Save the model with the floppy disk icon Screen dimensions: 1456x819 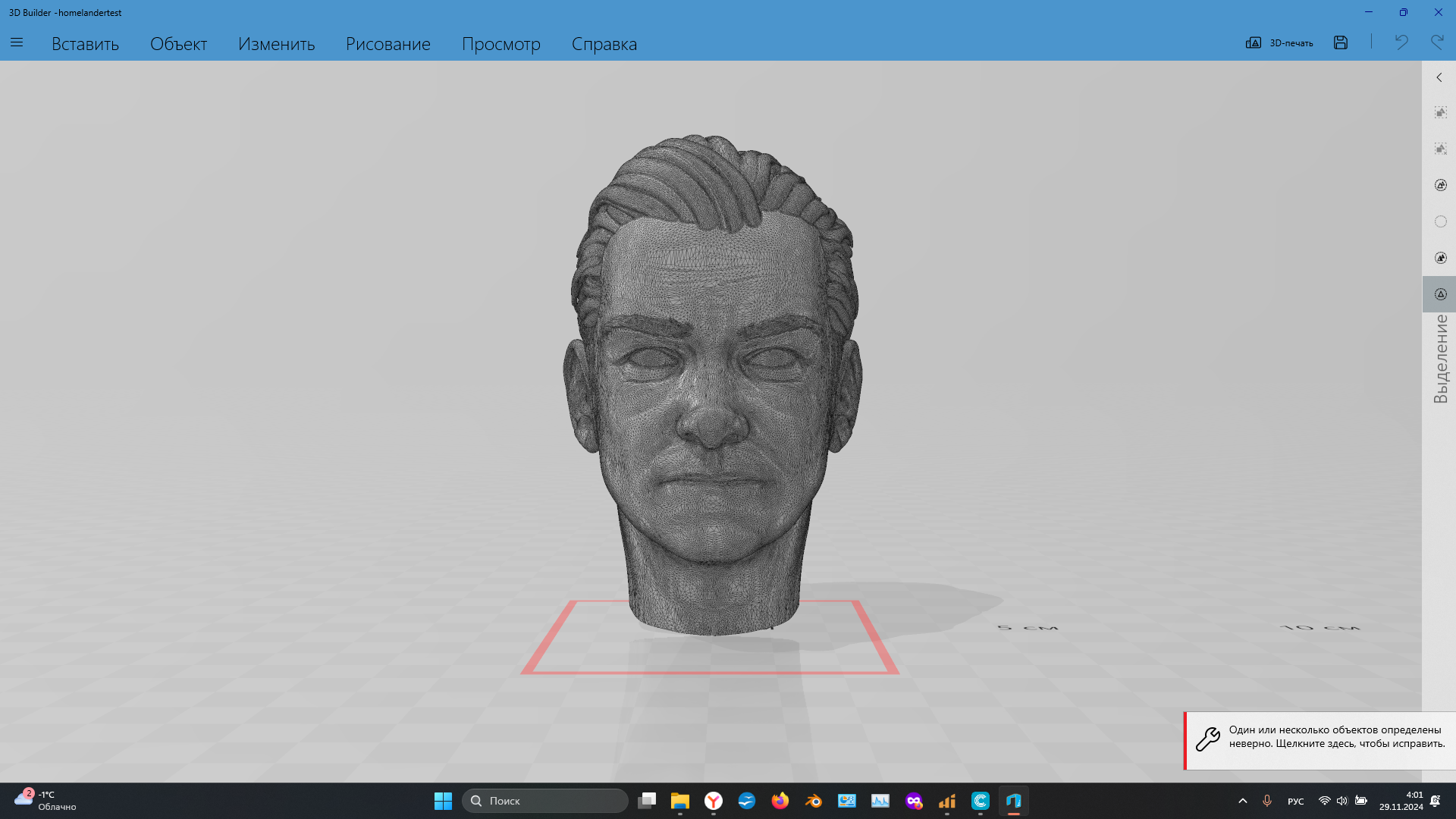1341,43
